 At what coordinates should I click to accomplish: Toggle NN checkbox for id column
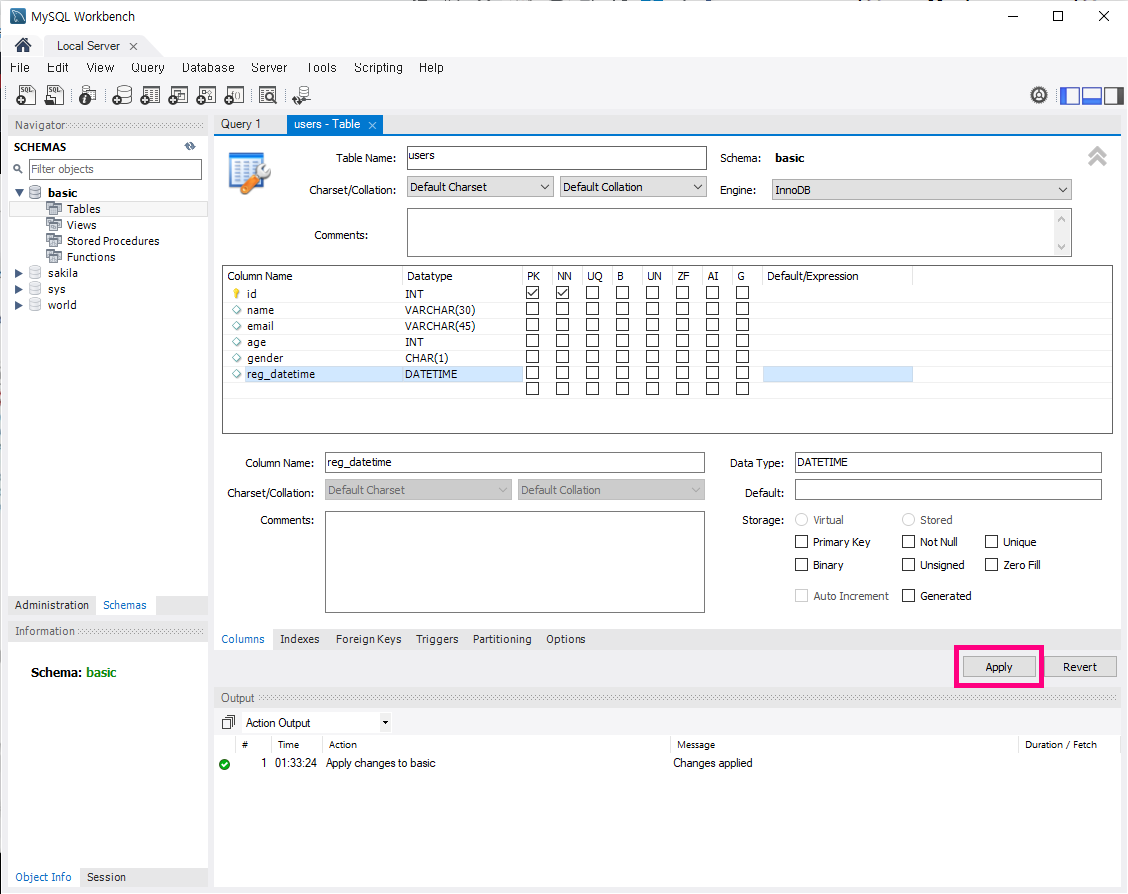click(x=563, y=293)
